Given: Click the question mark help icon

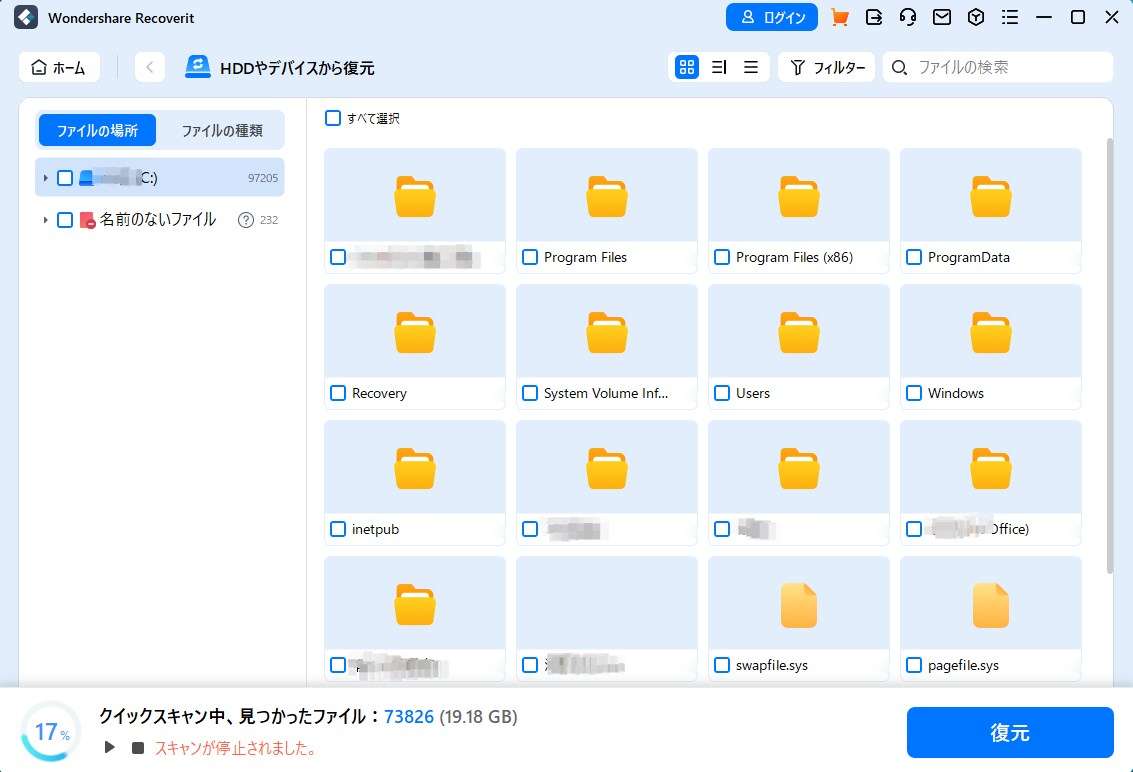Looking at the screenshot, I should (246, 220).
